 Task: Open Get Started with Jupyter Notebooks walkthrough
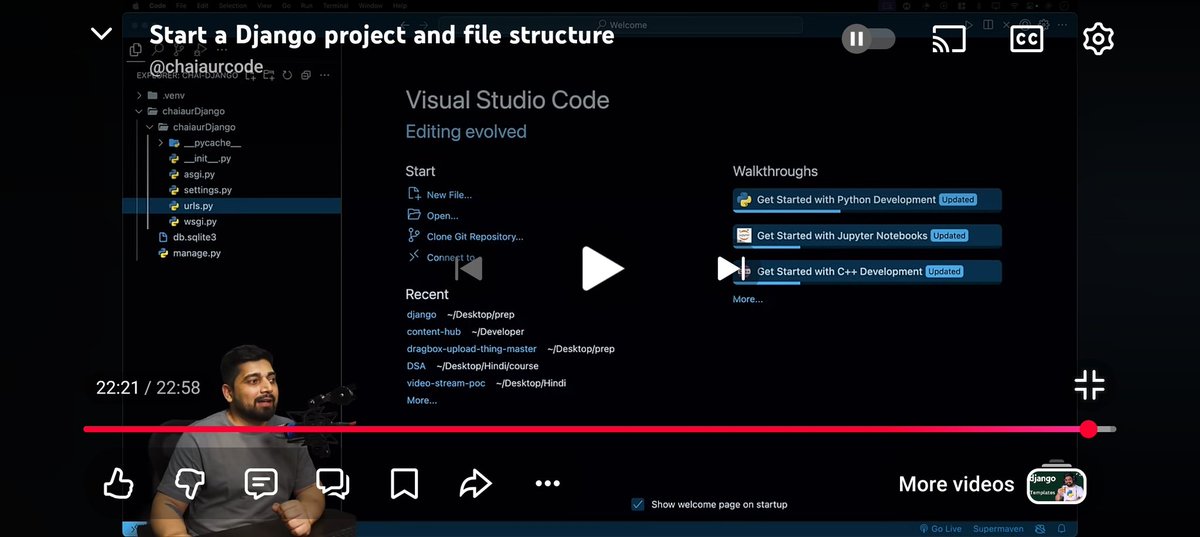click(x=867, y=236)
